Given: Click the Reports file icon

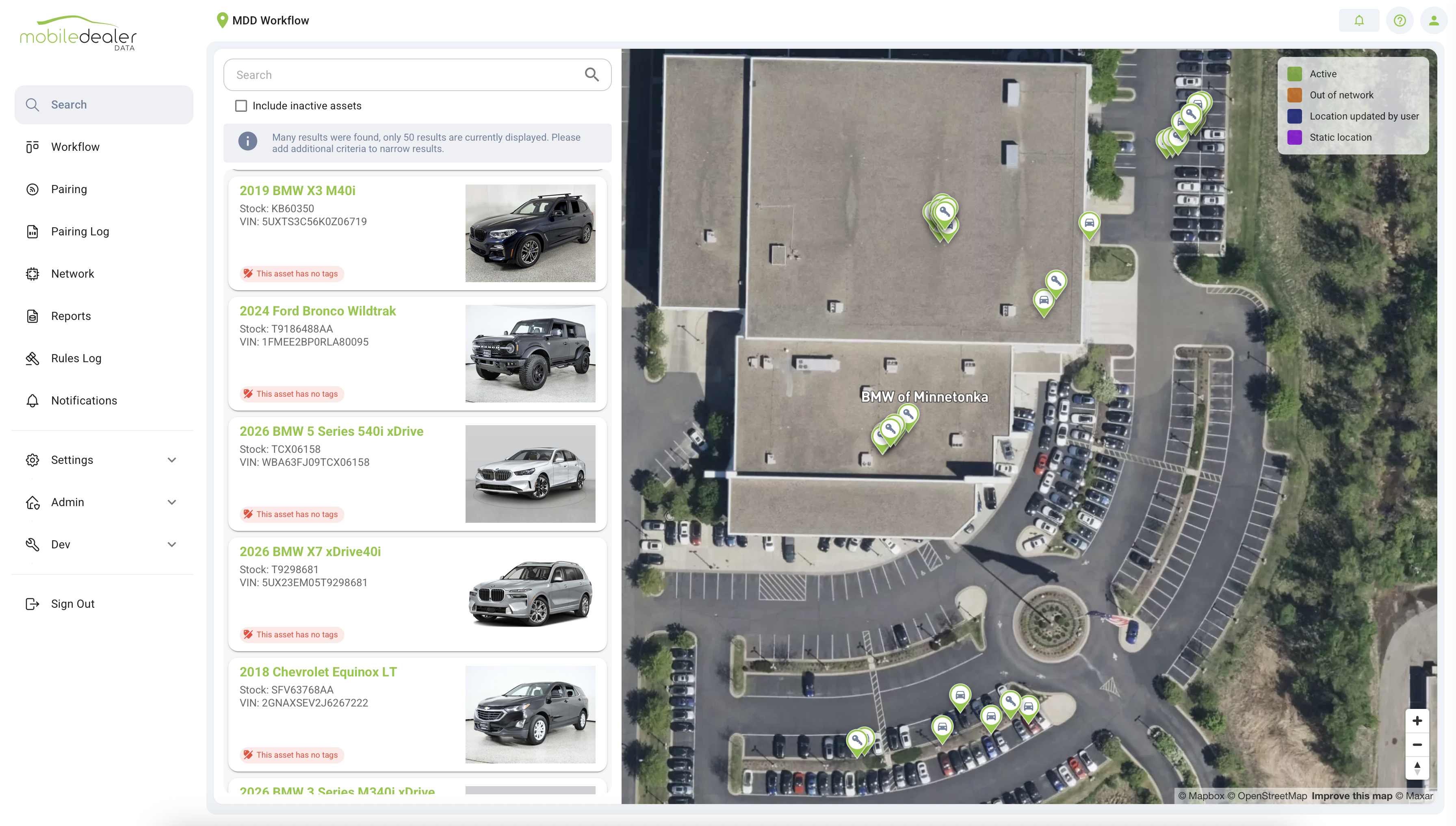Looking at the screenshot, I should pos(32,316).
